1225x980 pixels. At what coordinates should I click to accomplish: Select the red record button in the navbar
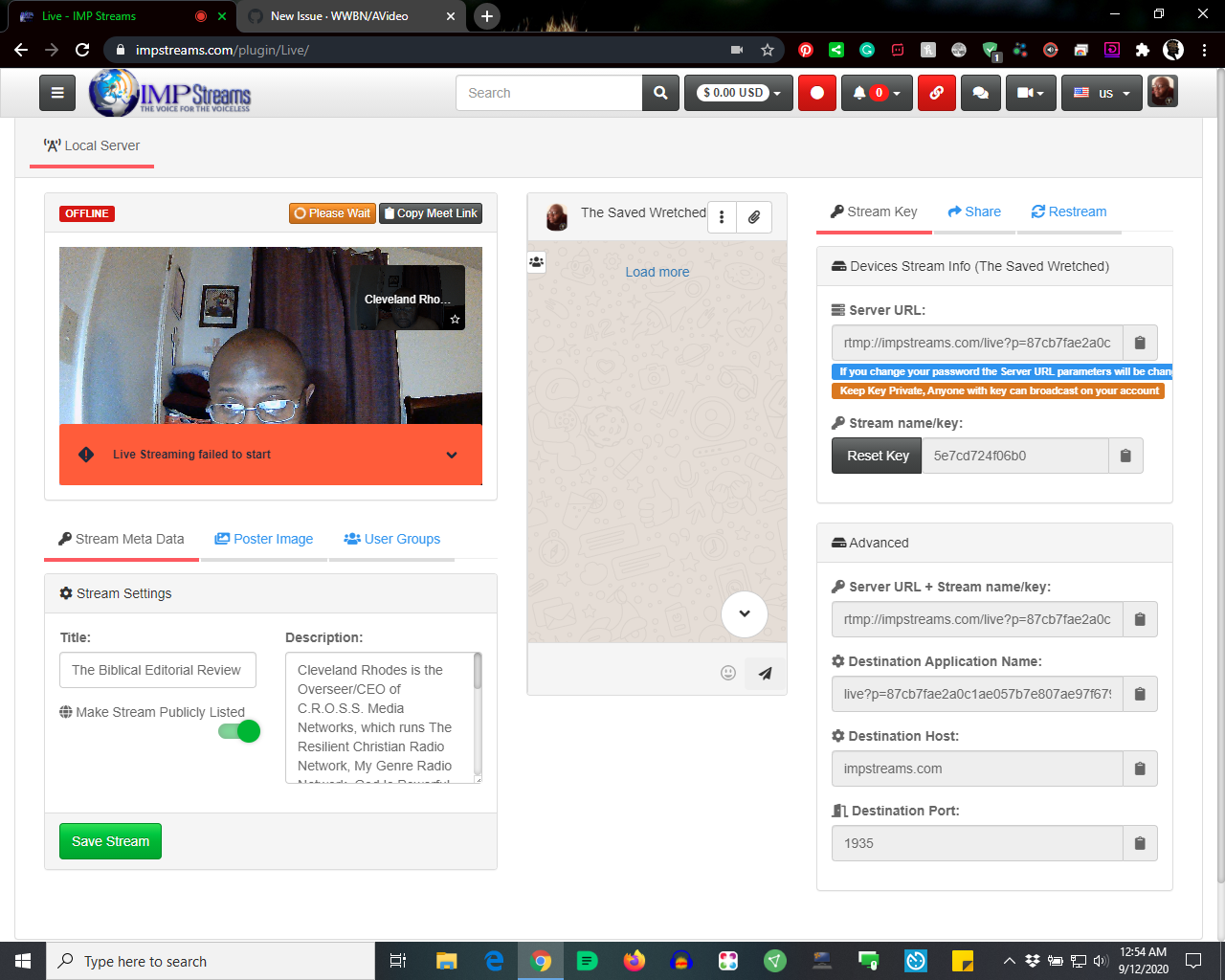[x=816, y=92]
